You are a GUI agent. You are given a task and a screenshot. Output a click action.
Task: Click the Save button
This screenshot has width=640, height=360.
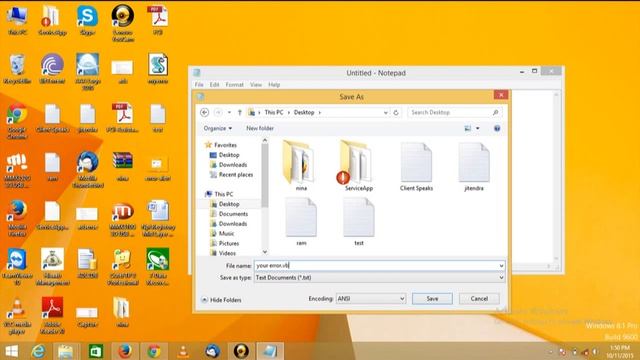(x=432, y=299)
